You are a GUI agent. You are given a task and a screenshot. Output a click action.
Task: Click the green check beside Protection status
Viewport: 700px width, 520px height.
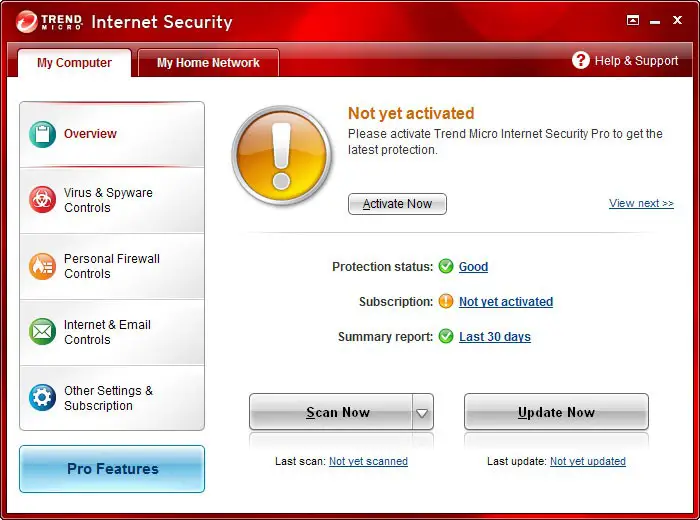click(x=446, y=266)
